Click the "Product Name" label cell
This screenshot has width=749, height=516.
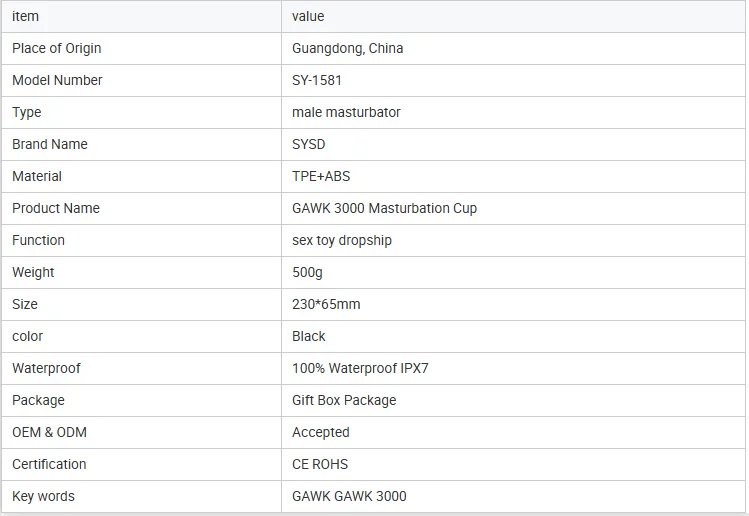click(x=56, y=208)
